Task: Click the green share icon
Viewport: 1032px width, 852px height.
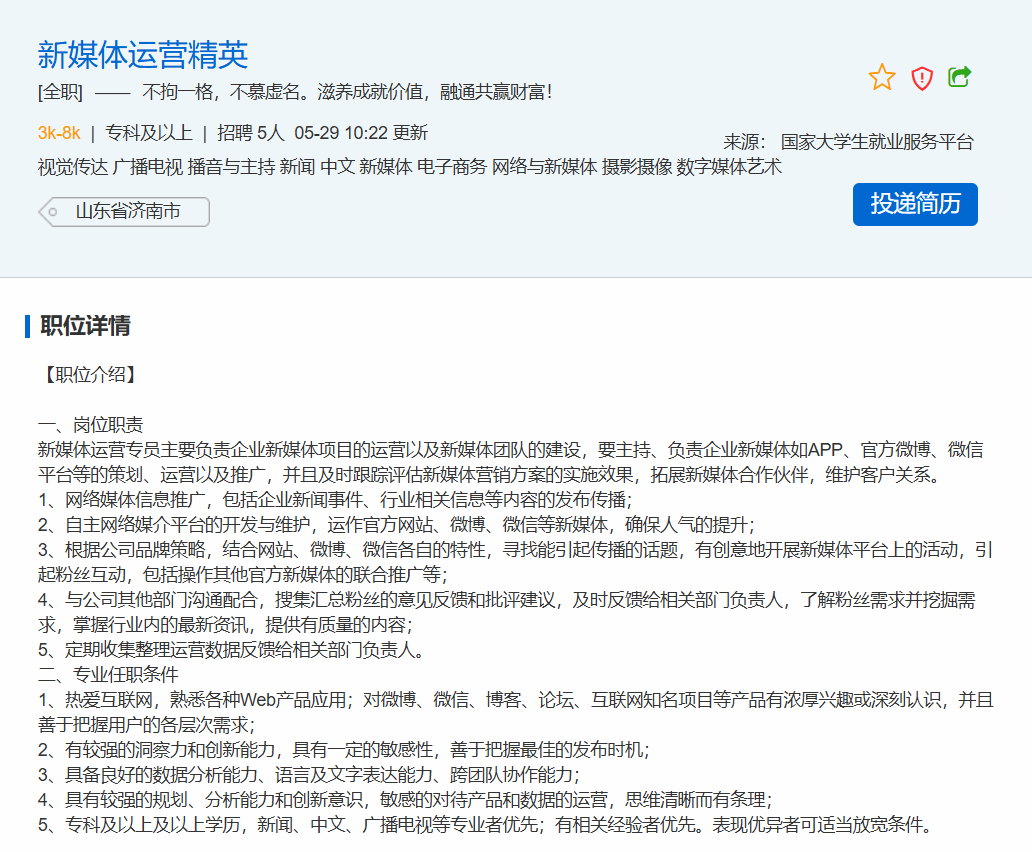Action: [x=959, y=77]
